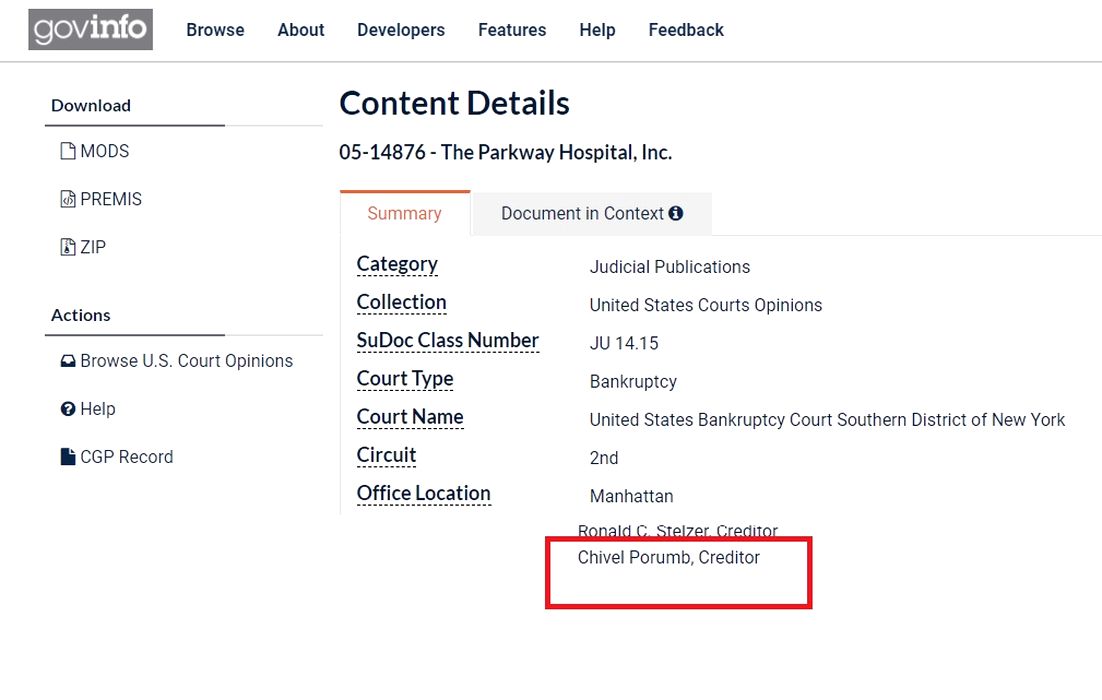Click the inbox icon beside Browse U.S. Court Opinions
This screenshot has width=1102, height=700.
click(68, 361)
